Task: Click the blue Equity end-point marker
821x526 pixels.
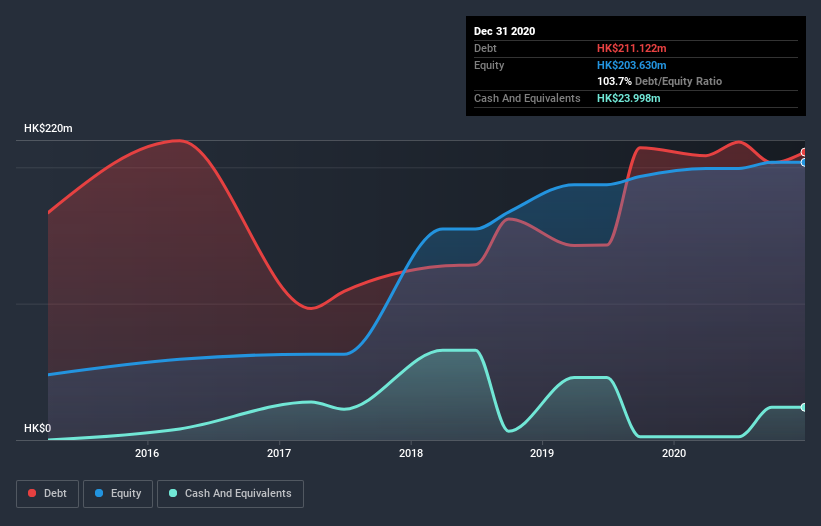Action: [804, 163]
